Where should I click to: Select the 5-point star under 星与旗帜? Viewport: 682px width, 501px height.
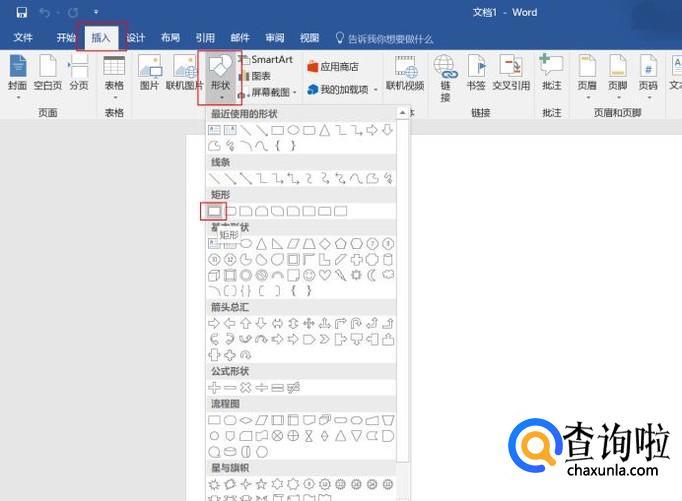pos(261,484)
